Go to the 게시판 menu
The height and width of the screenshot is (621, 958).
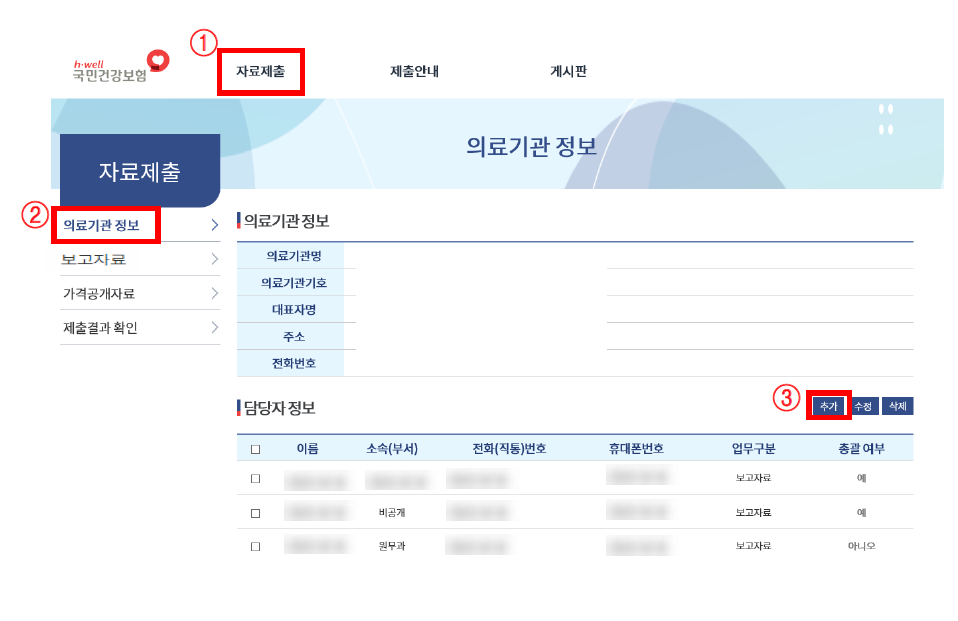568,72
